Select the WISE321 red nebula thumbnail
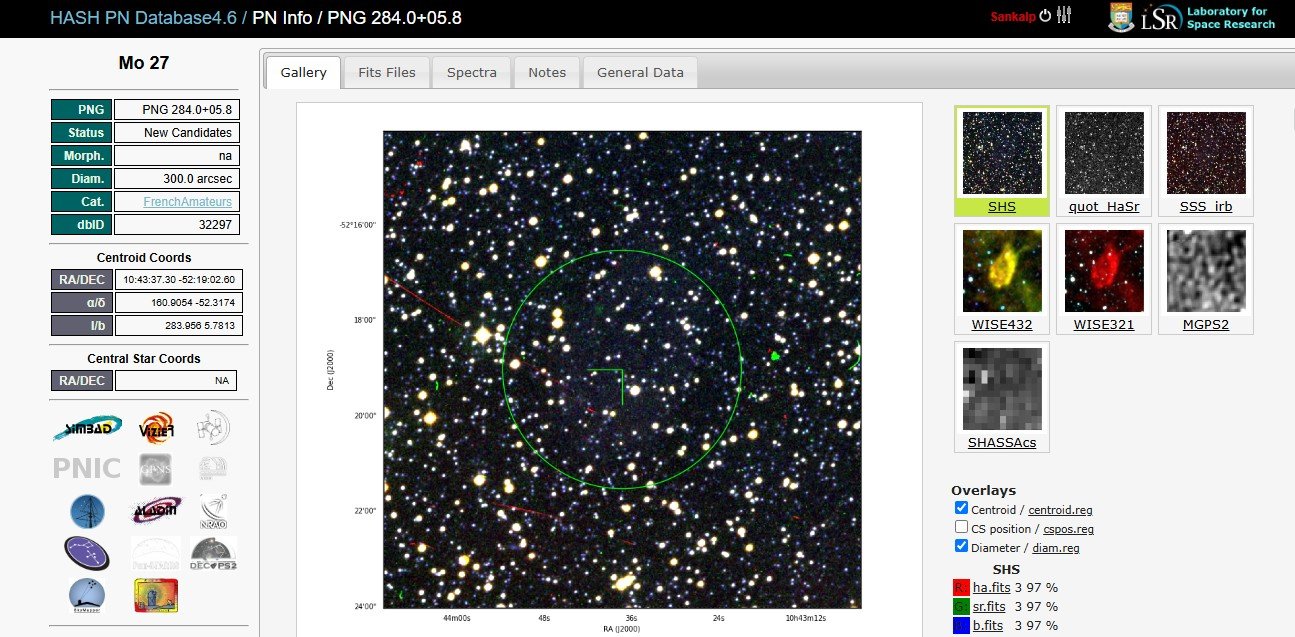 point(1104,271)
